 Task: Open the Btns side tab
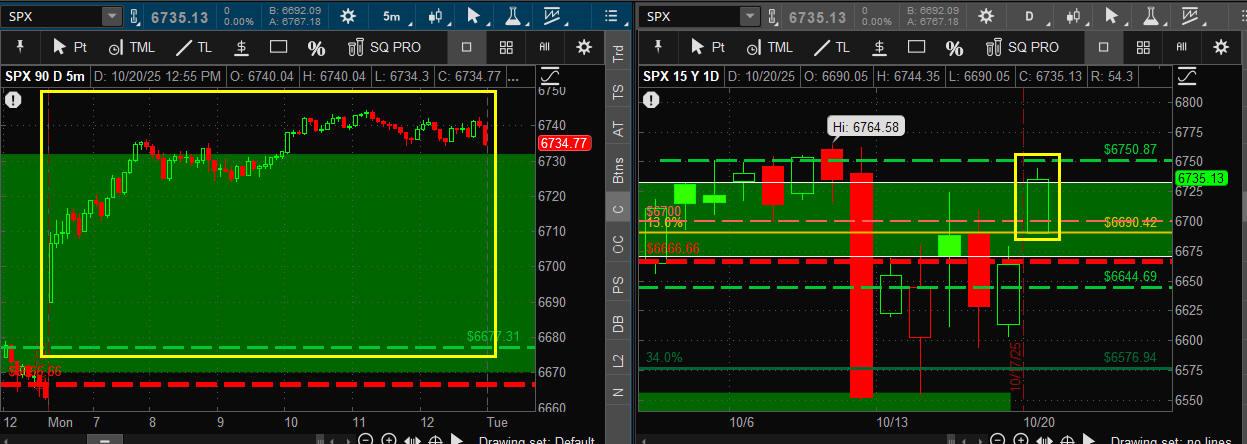[618, 168]
